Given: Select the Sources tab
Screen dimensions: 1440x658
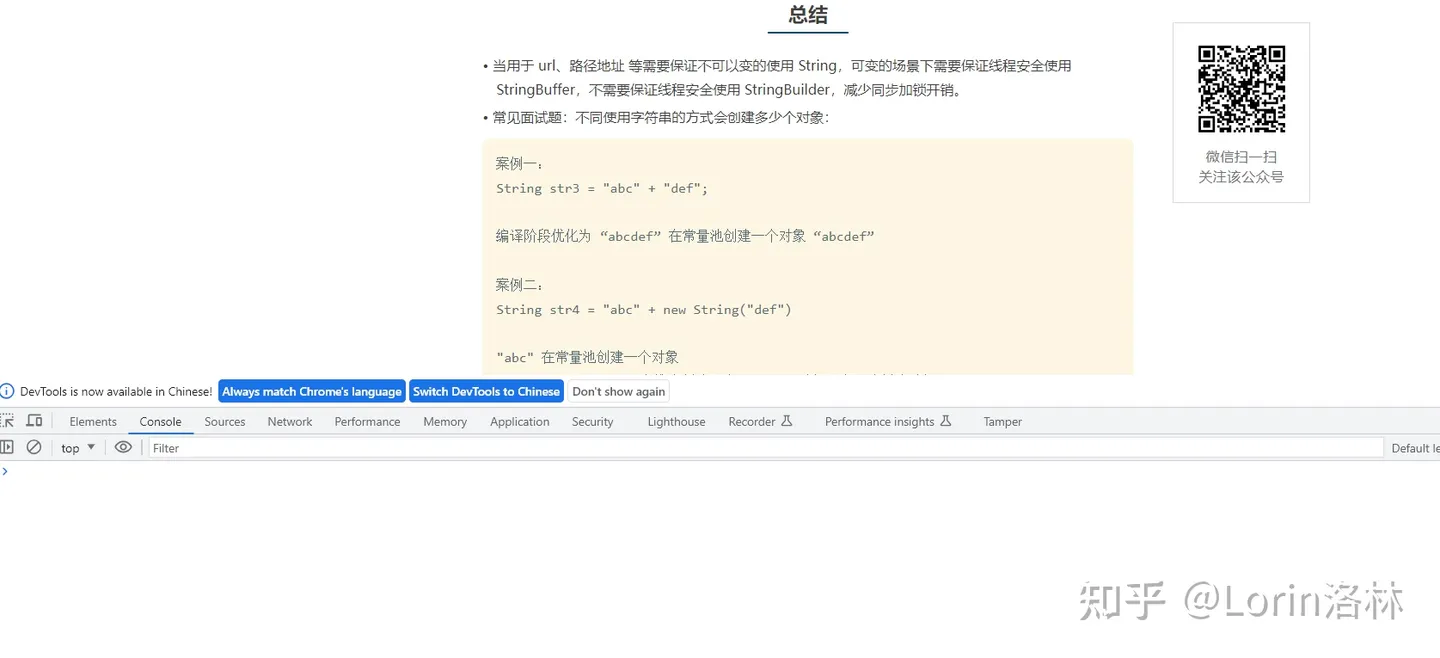Looking at the screenshot, I should tap(225, 422).
